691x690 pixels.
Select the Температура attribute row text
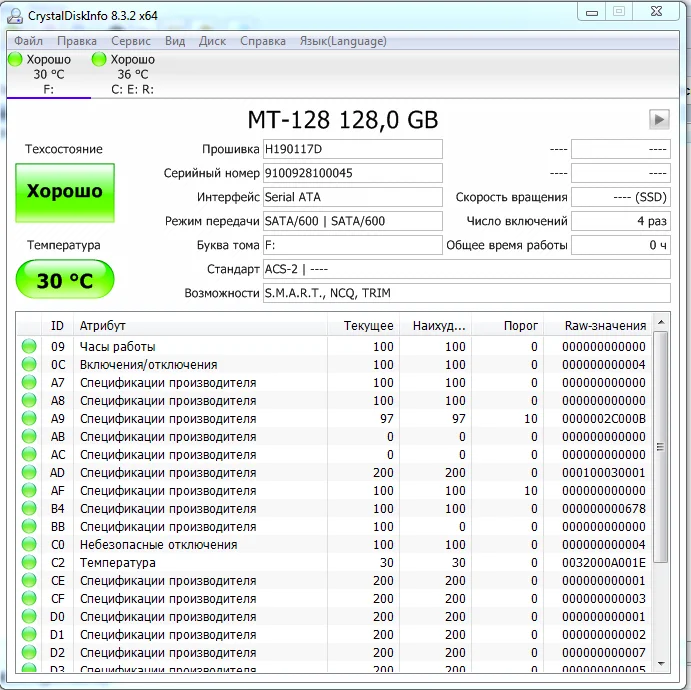pyautogui.click(x=118, y=563)
